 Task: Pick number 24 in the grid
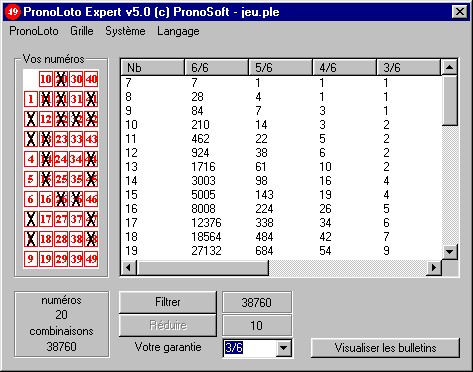(x=61, y=159)
